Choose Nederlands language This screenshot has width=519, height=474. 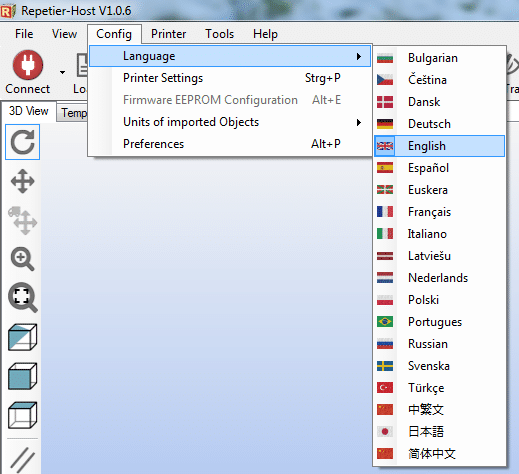[x=439, y=278]
